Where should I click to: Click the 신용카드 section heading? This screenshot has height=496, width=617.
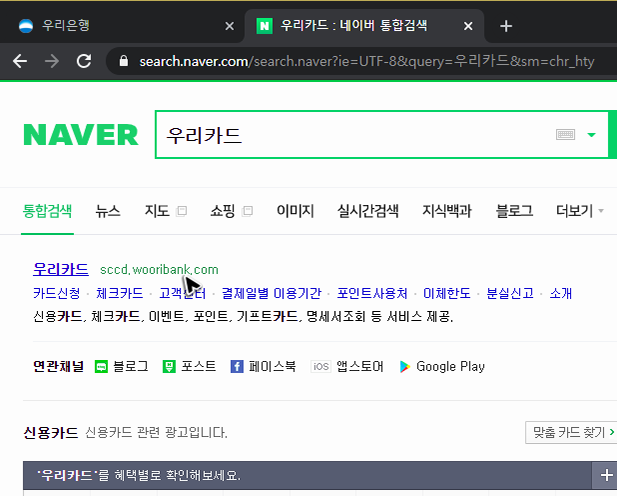point(51,433)
